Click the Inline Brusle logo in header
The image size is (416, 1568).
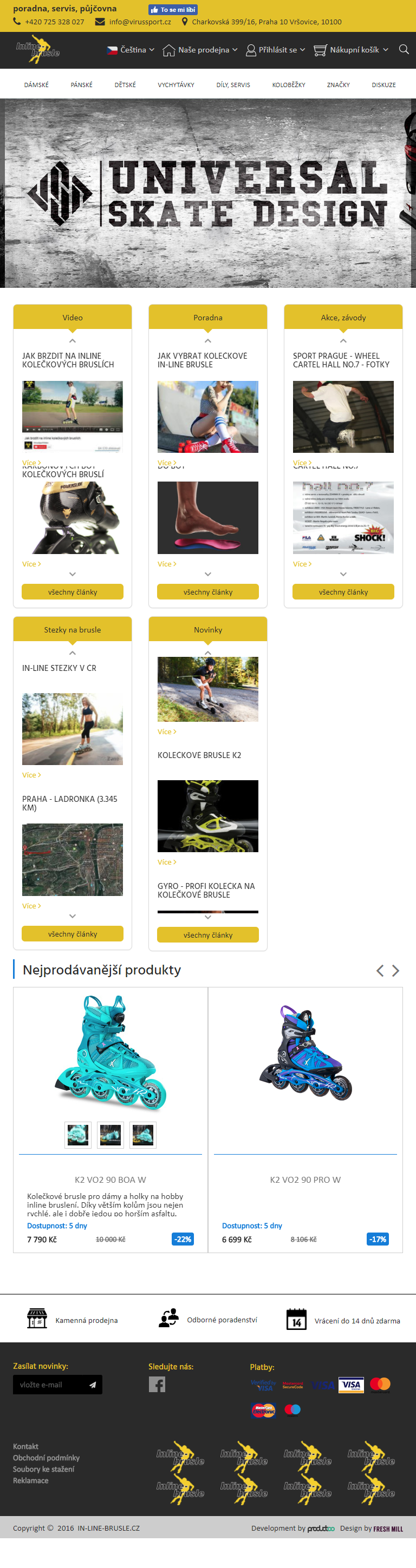(x=38, y=50)
